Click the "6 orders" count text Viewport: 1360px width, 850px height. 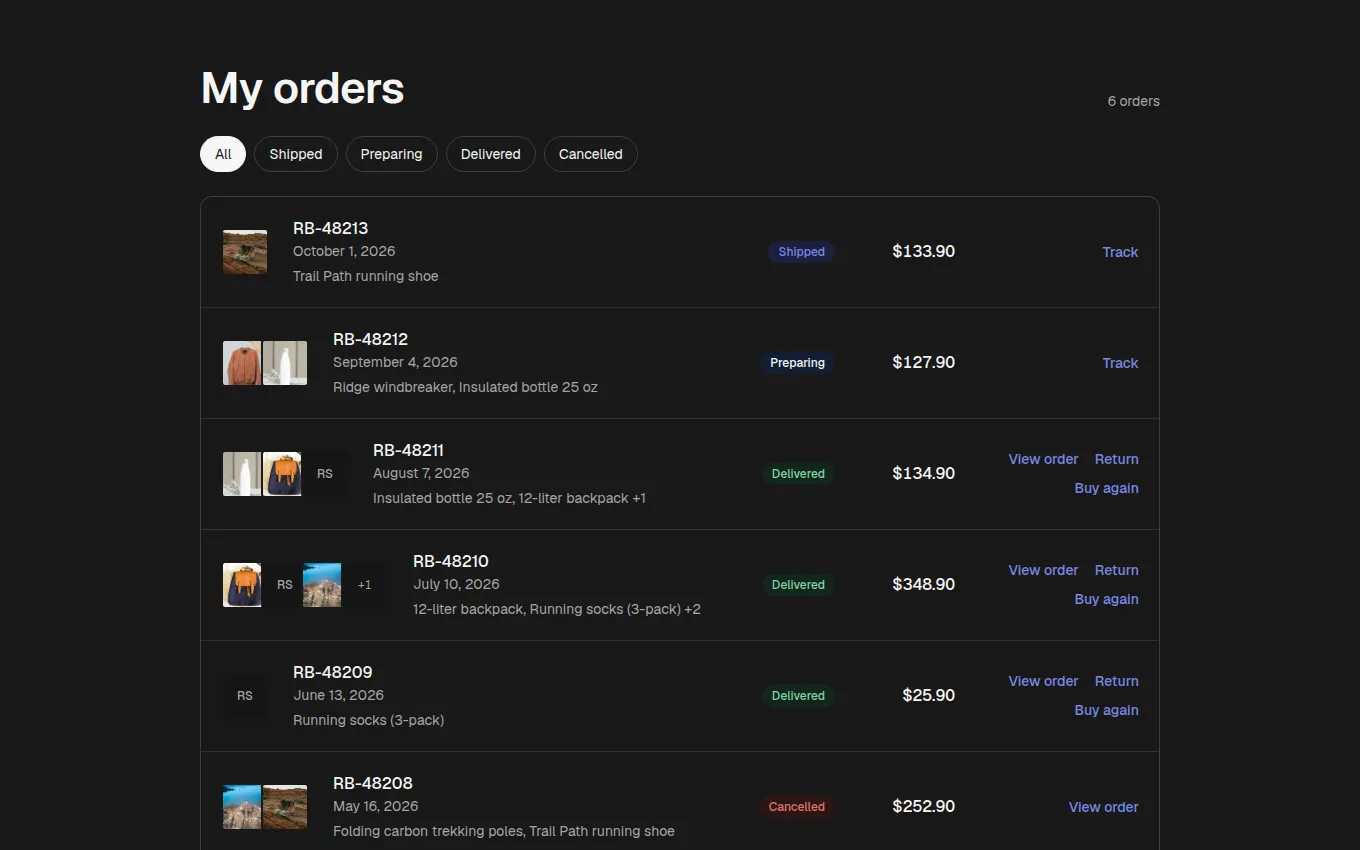1134,101
